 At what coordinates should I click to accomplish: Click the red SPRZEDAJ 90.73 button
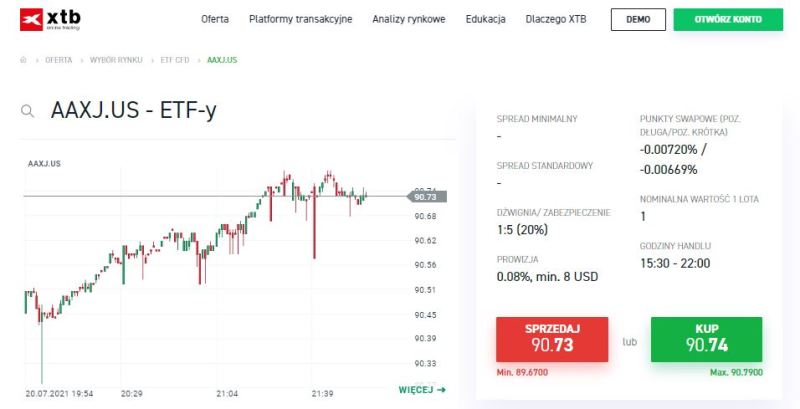[552, 338]
